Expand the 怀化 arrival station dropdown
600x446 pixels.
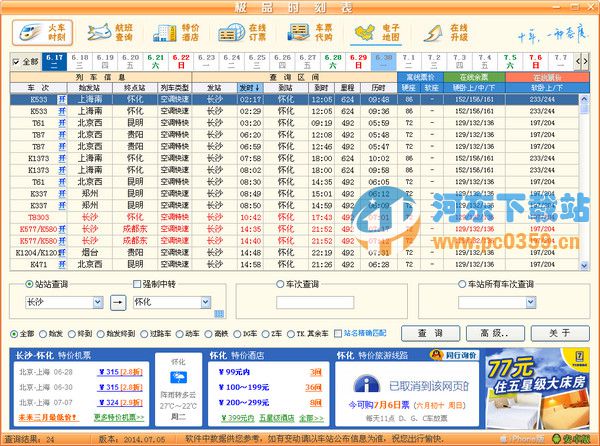(x=206, y=303)
